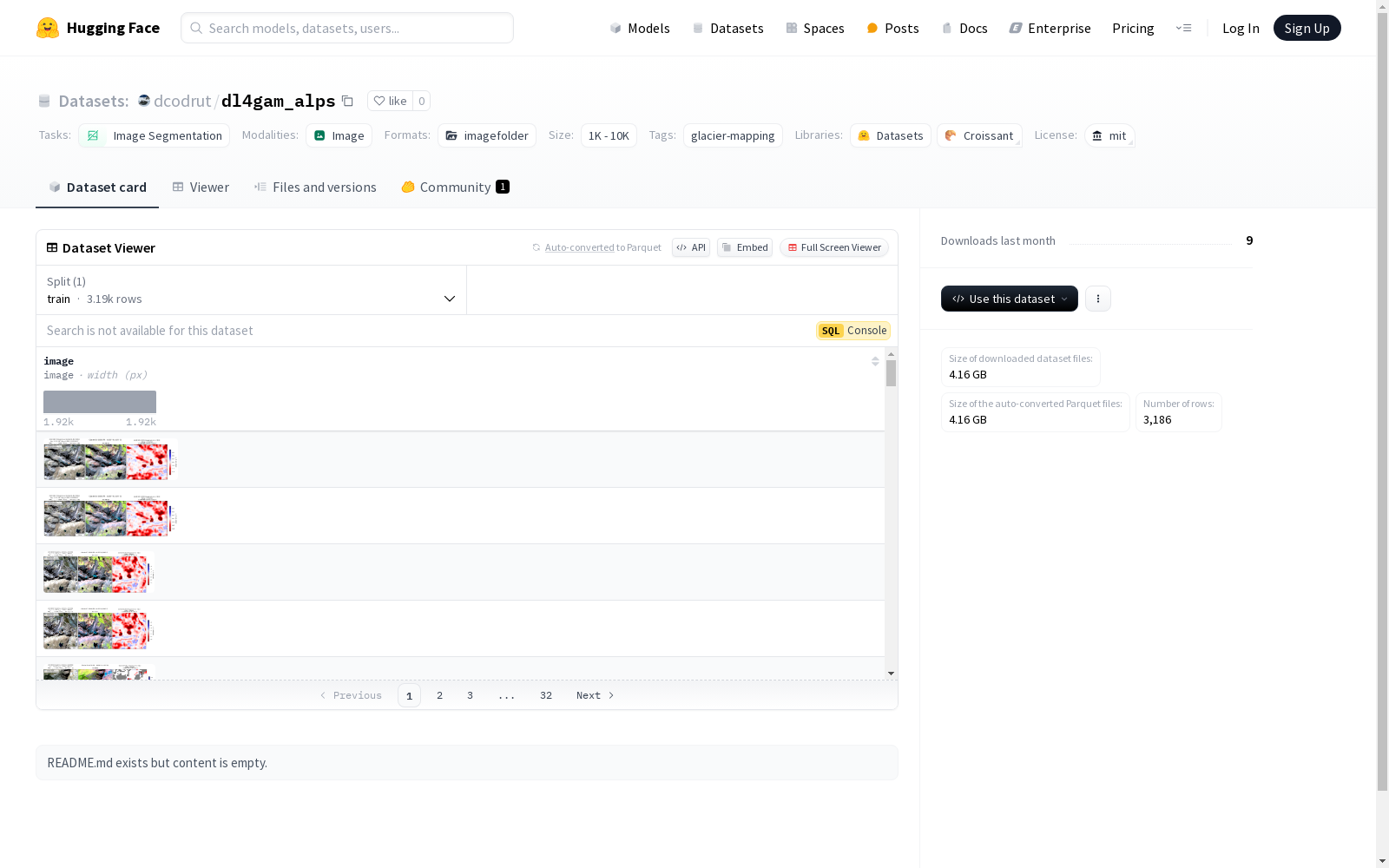Filter by Image Segmentation task tag
1389x868 pixels.
click(x=155, y=135)
